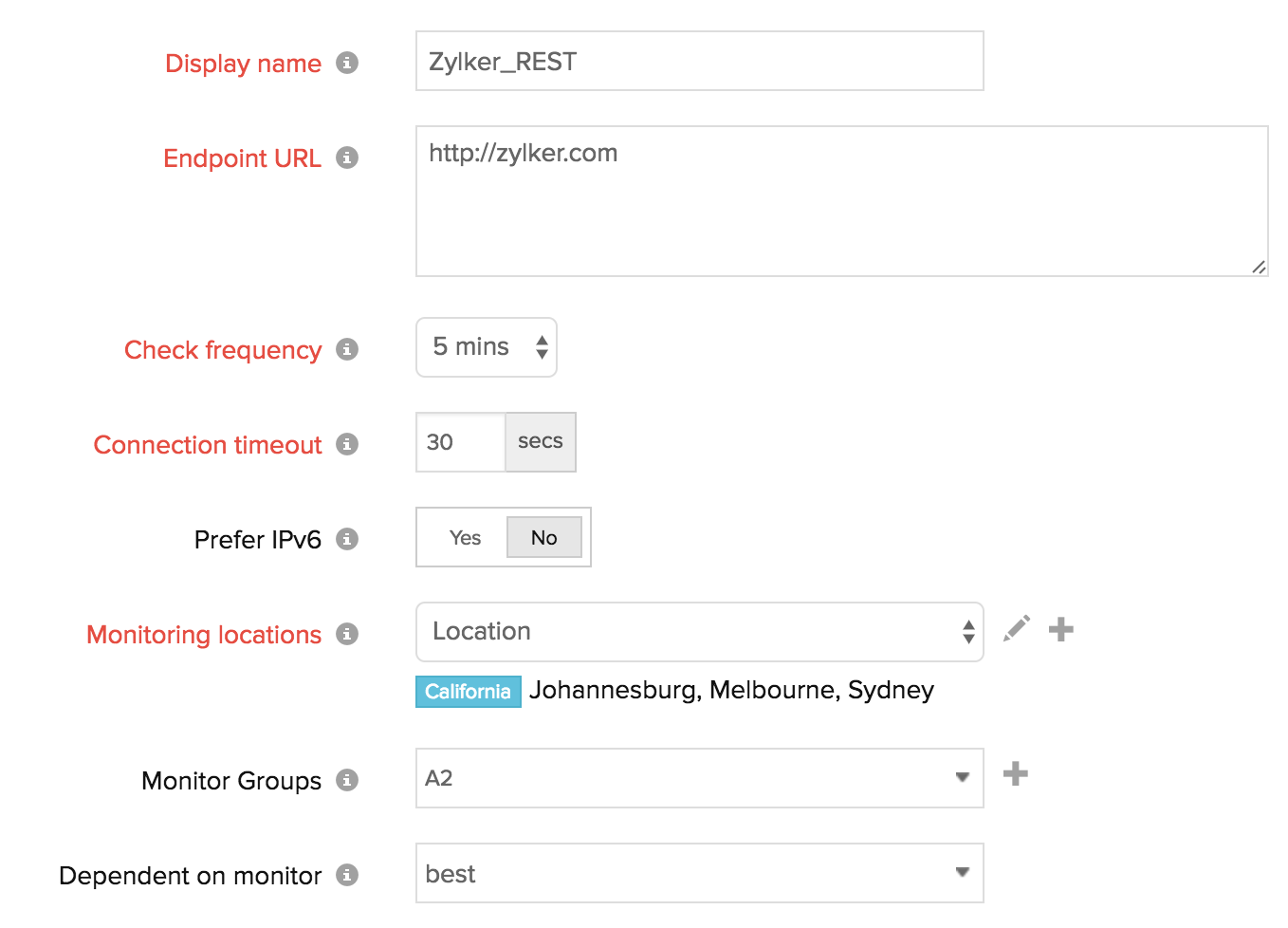The width and height of the screenshot is (1288, 928).
Task: Click info icon beside Endpoint URL
Action: click(347, 158)
